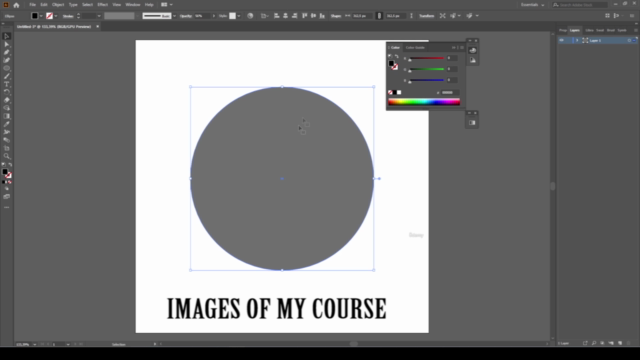Open the File menu
The height and width of the screenshot is (360, 640).
[x=32, y=5]
